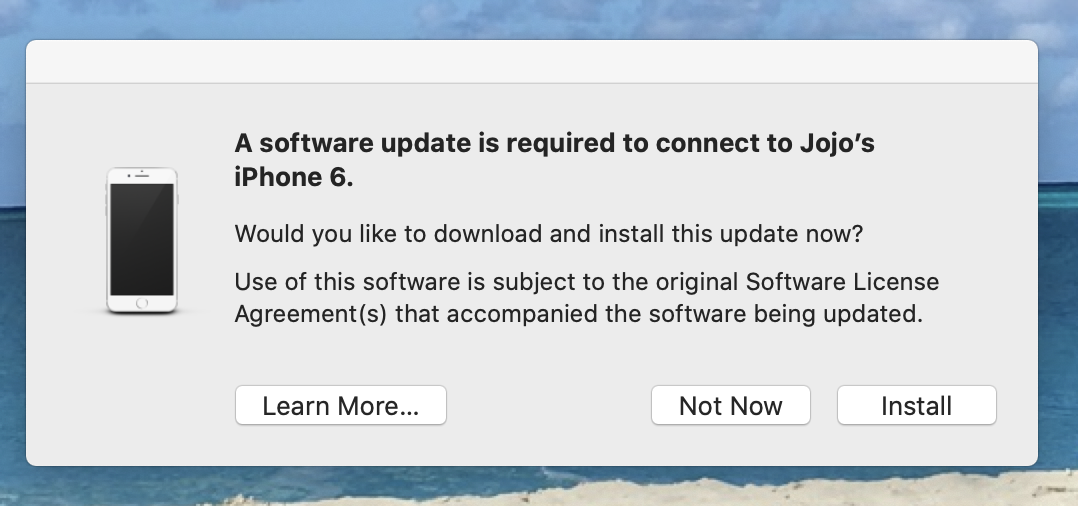Click the black screen of iPhone image
This screenshot has height=506, width=1078.
click(142, 239)
